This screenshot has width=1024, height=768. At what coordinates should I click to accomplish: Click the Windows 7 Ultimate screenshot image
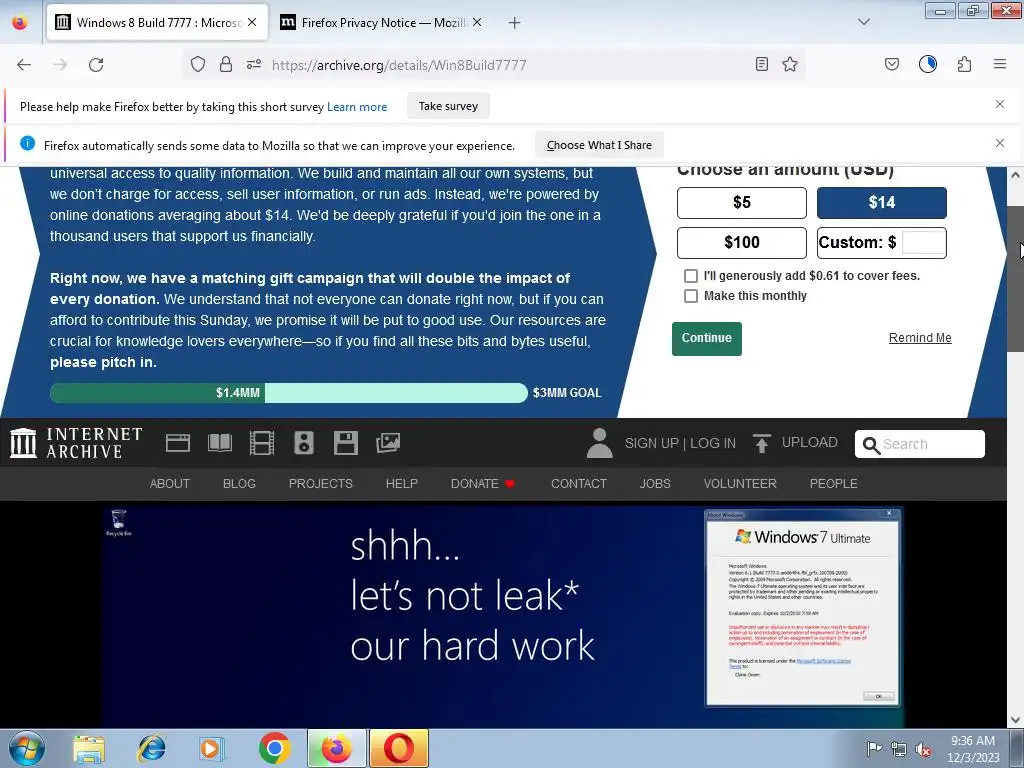(803, 607)
